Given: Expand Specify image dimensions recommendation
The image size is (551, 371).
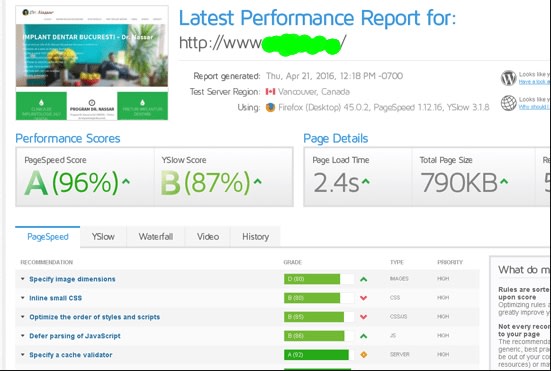Looking at the screenshot, I should tap(23, 279).
